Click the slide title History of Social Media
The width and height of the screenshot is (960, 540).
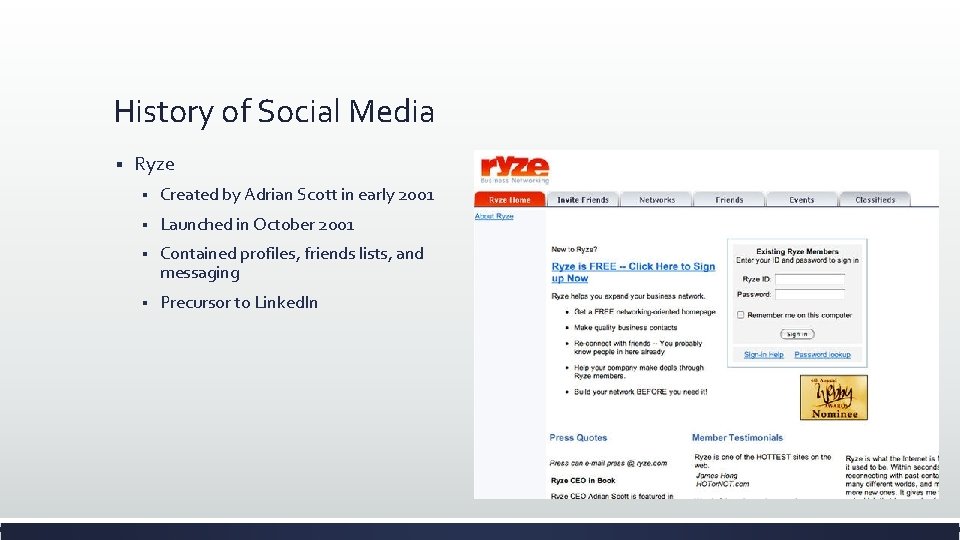tap(274, 111)
